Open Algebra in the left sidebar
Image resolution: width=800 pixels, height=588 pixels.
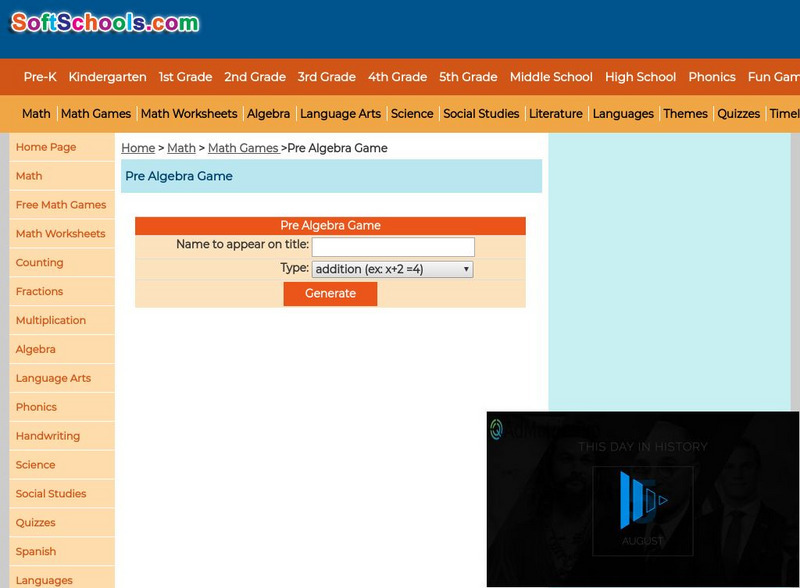tap(62, 349)
